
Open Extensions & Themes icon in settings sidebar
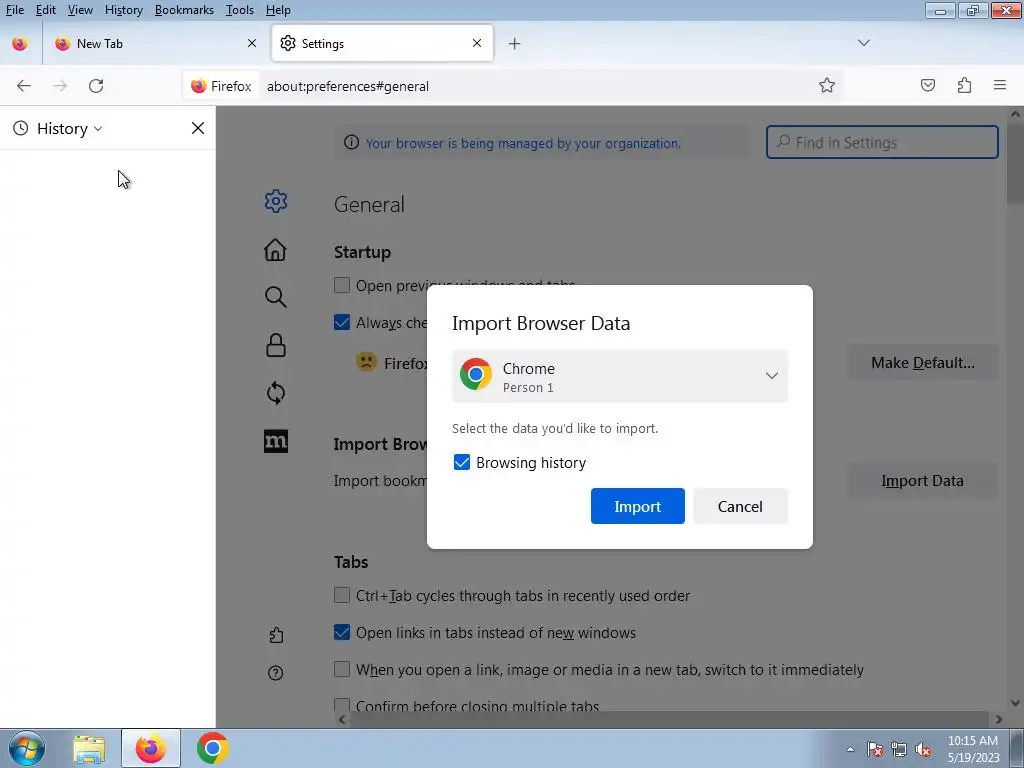pyautogui.click(x=276, y=635)
